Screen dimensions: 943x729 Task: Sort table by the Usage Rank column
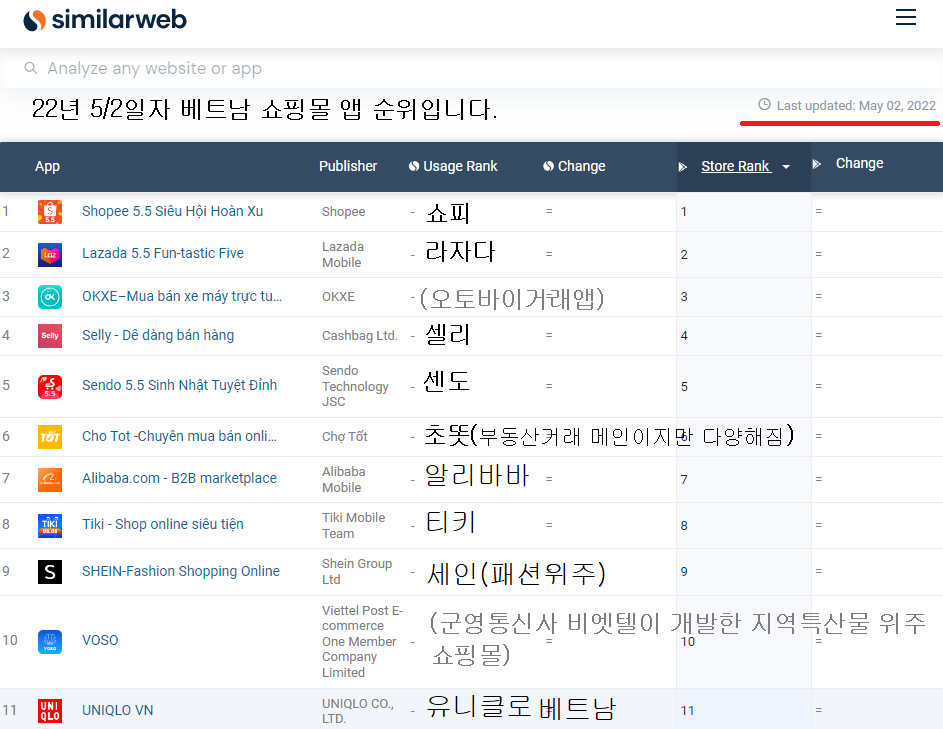(462, 166)
